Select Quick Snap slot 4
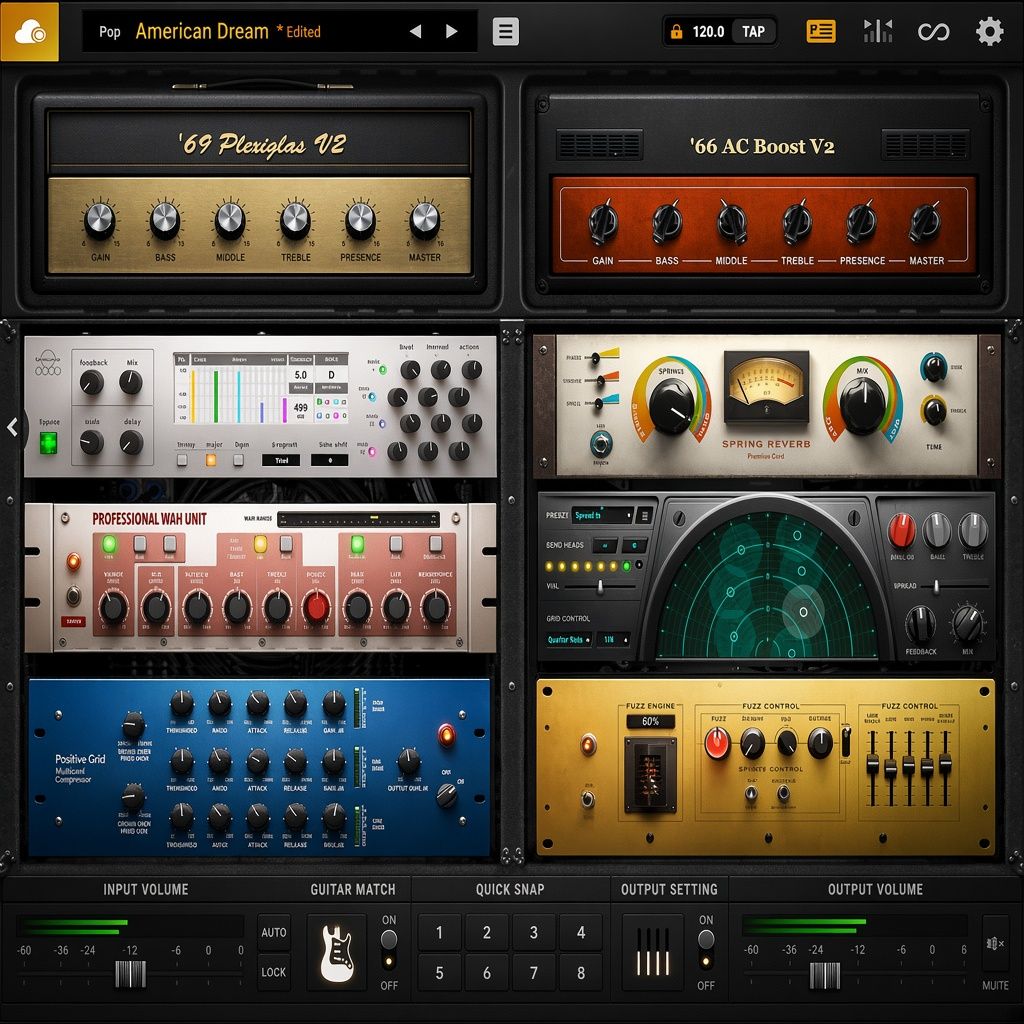This screenshot has height=1024, width=1024. pos(581,933)
